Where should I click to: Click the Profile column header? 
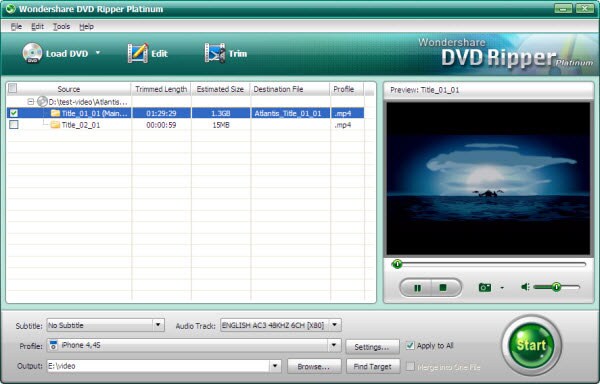pos(347,89)
